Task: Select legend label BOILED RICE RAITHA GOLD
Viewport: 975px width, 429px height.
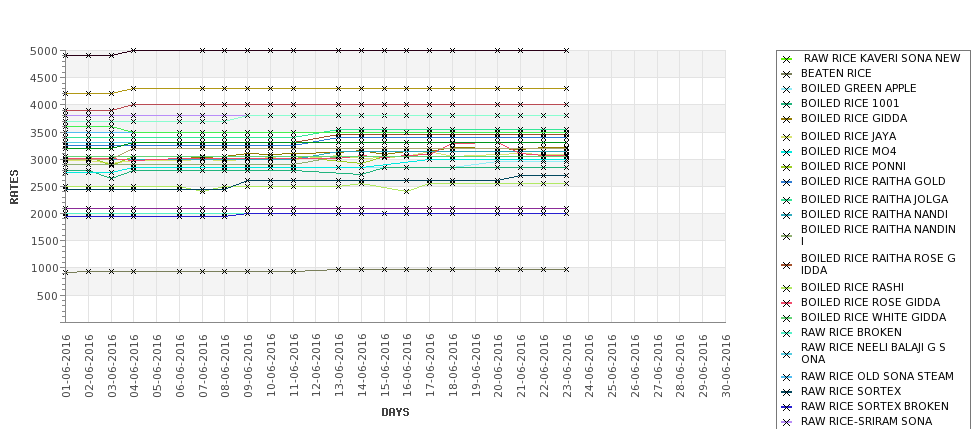Action: (873, 181)
